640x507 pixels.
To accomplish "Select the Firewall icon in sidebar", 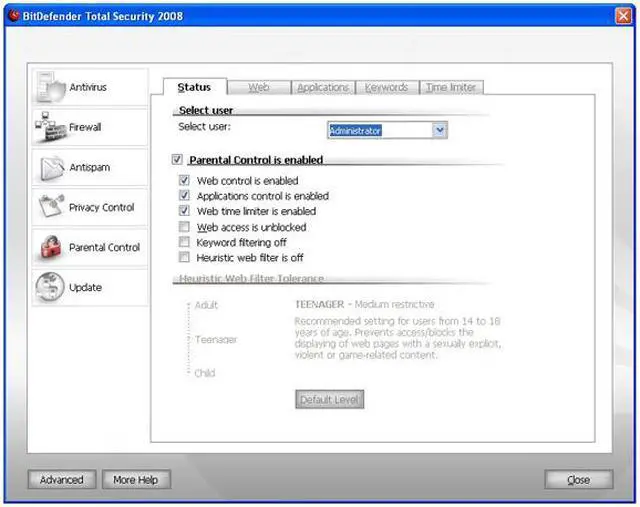I will pyautogui.click(x=50, y=128).
